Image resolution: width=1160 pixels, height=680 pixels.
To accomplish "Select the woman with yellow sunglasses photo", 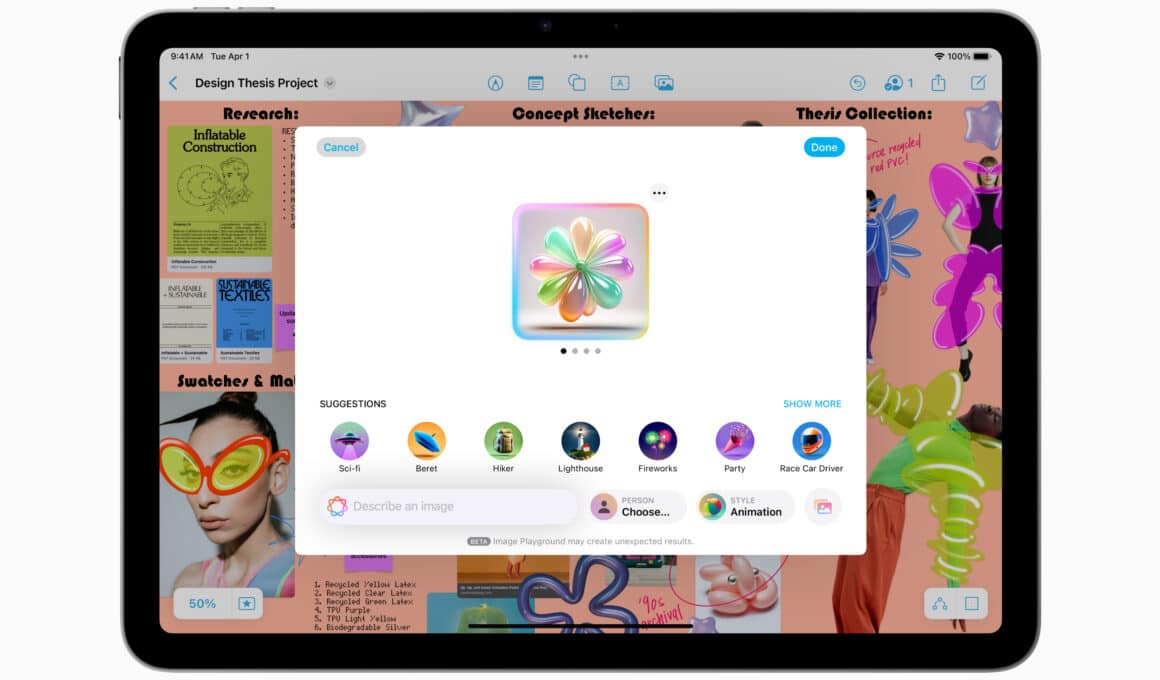I will point(226,494).
